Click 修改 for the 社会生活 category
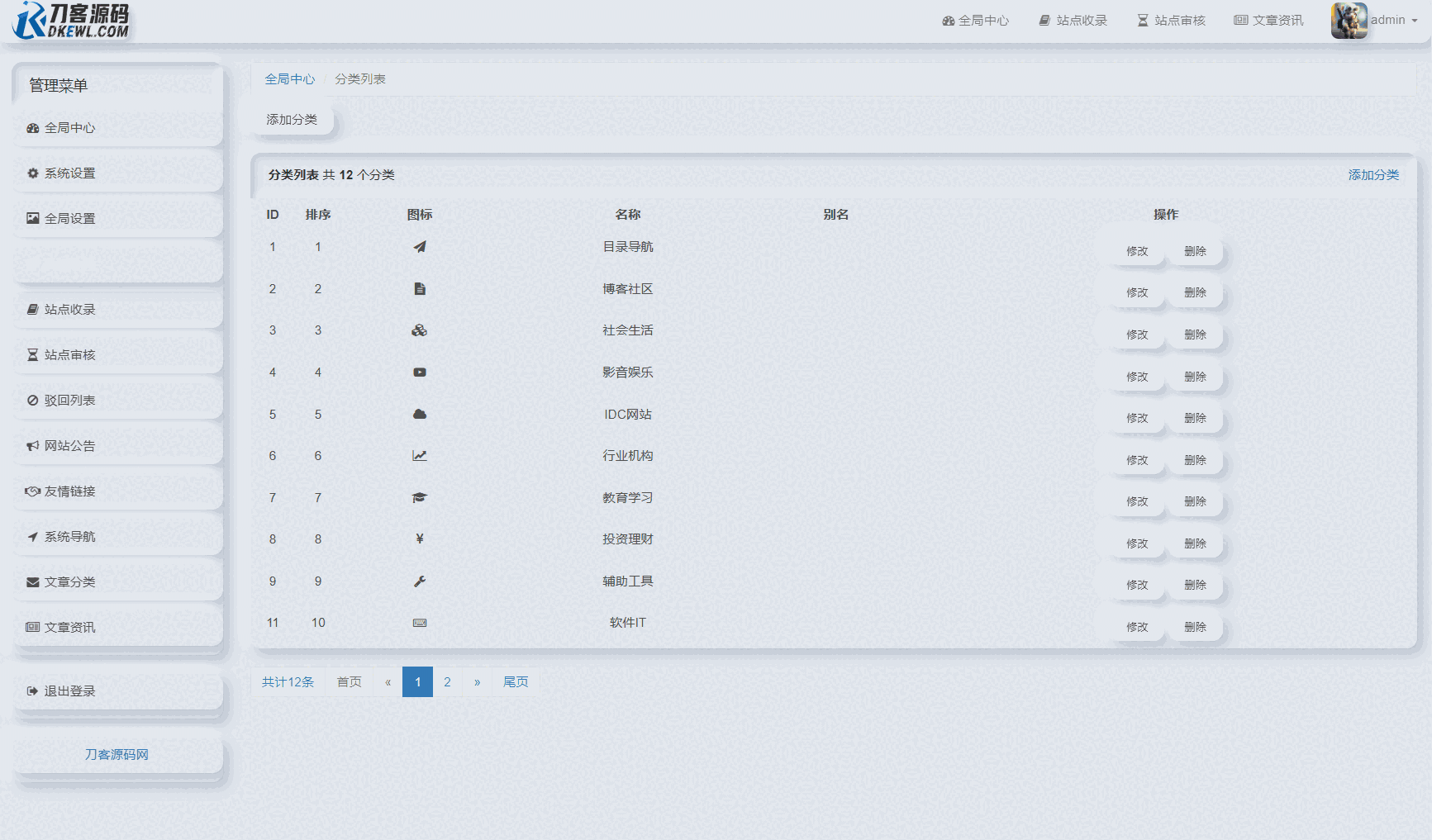The width and height of the screenshot is (1432, 840). coord(1137,335)
